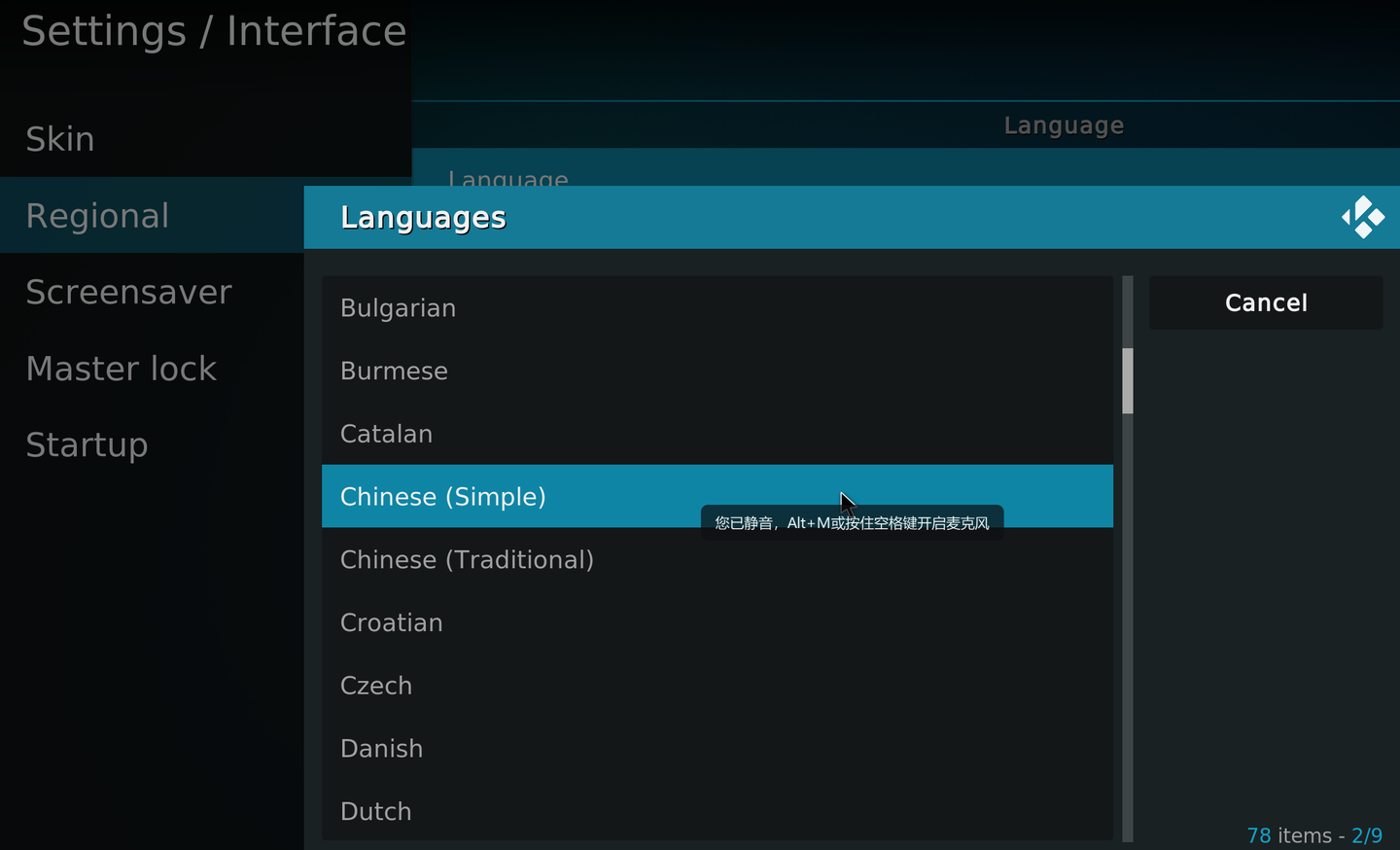Click the 78 items page counter
The width and height of the screenshot is (1400, 850).
(x=1313, y=835)
